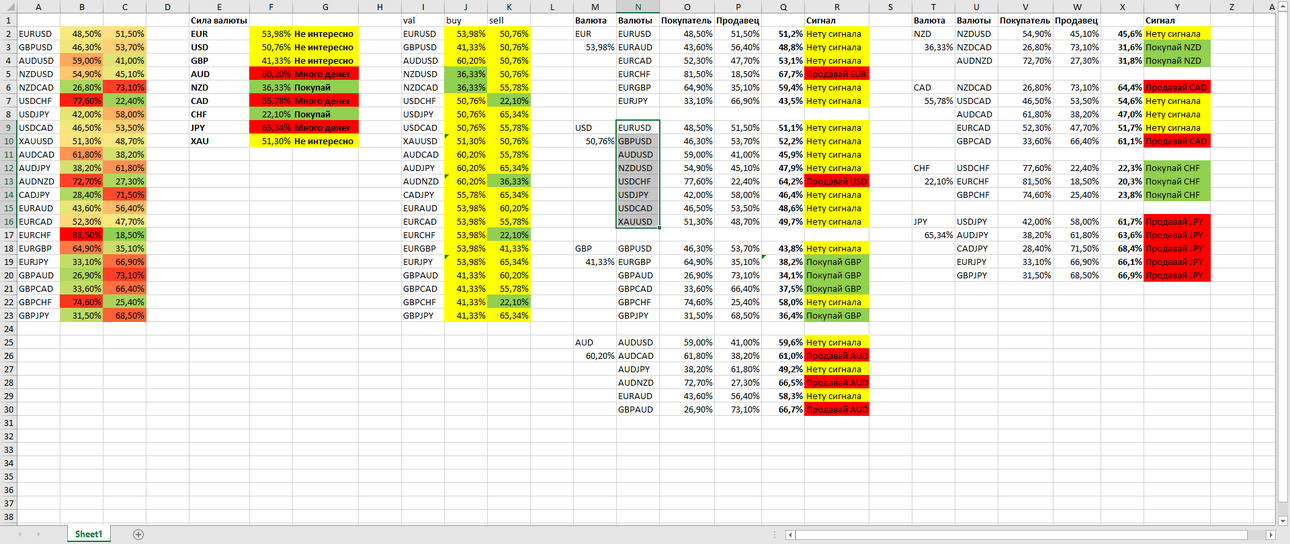Select the 'Продавай USD' signal cell
The image size is (1290, 544).
pos(836,181)
